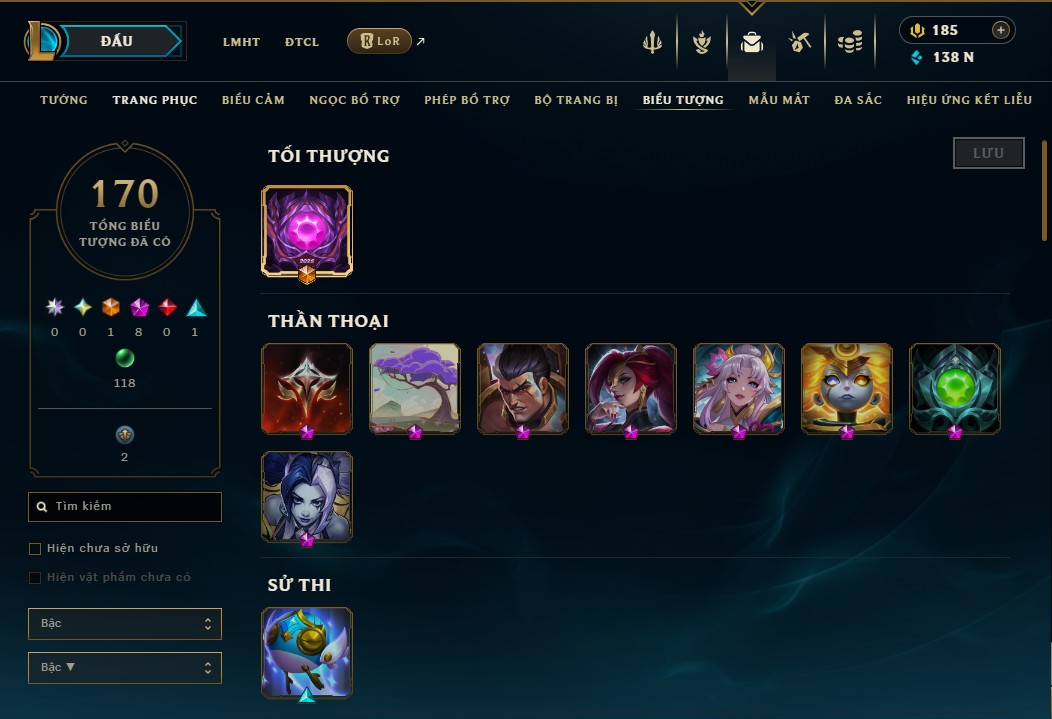This screenshot has width=1052, height=719.
Task: Go to the Ngọc Bổ Trợ tab
Action: (354, 100)
